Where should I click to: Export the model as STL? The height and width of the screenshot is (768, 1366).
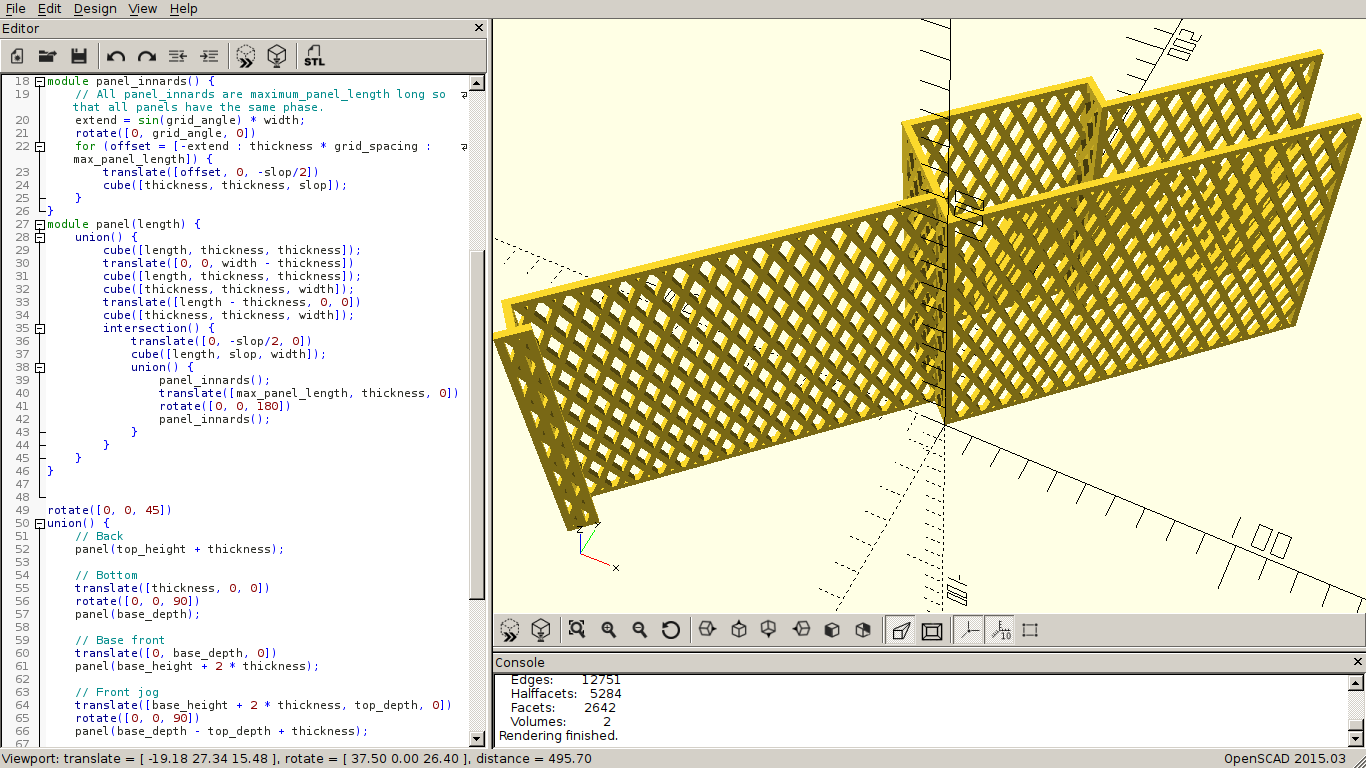[x=314, y=56]
